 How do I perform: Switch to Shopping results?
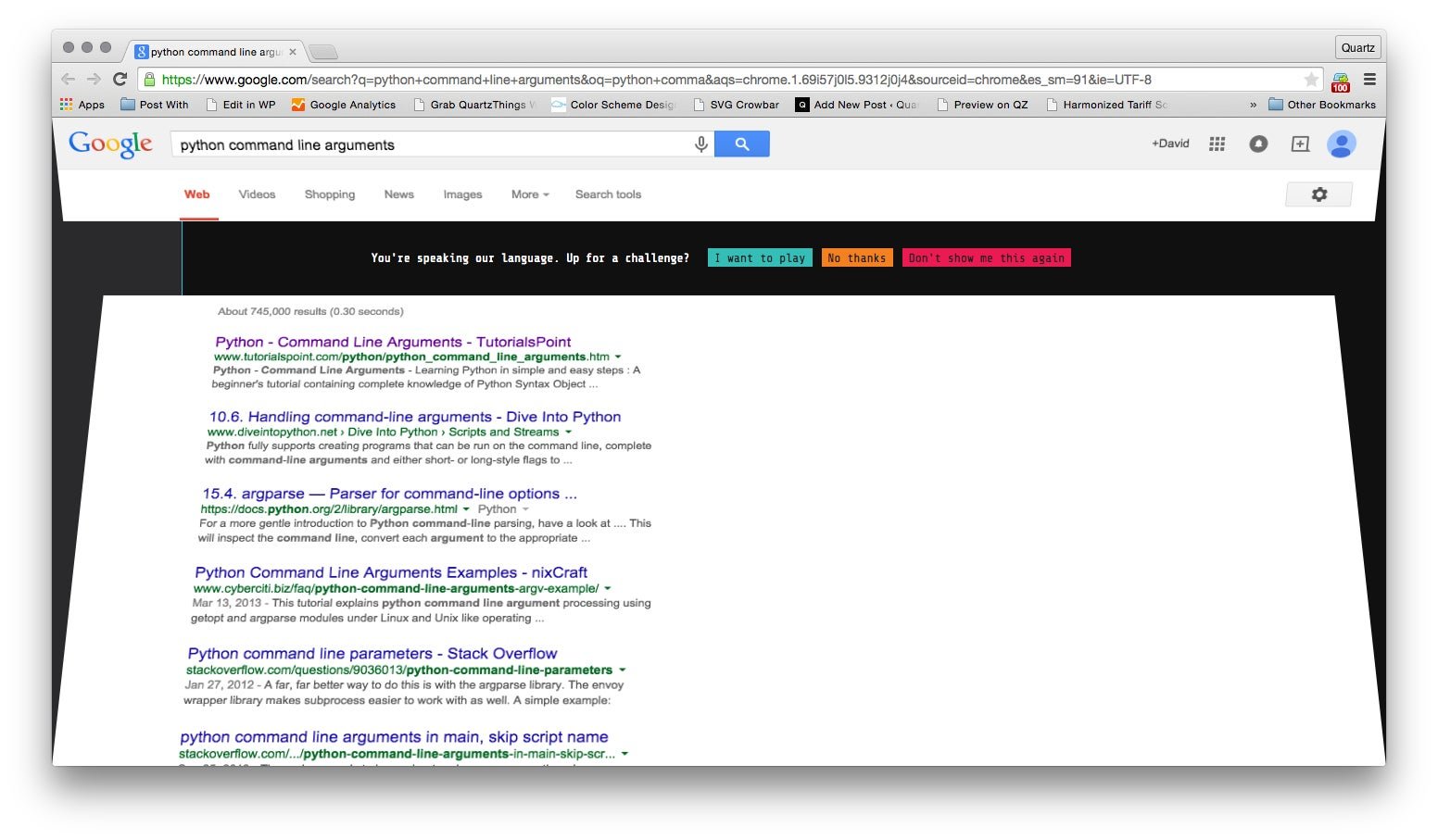click(330, 194)
